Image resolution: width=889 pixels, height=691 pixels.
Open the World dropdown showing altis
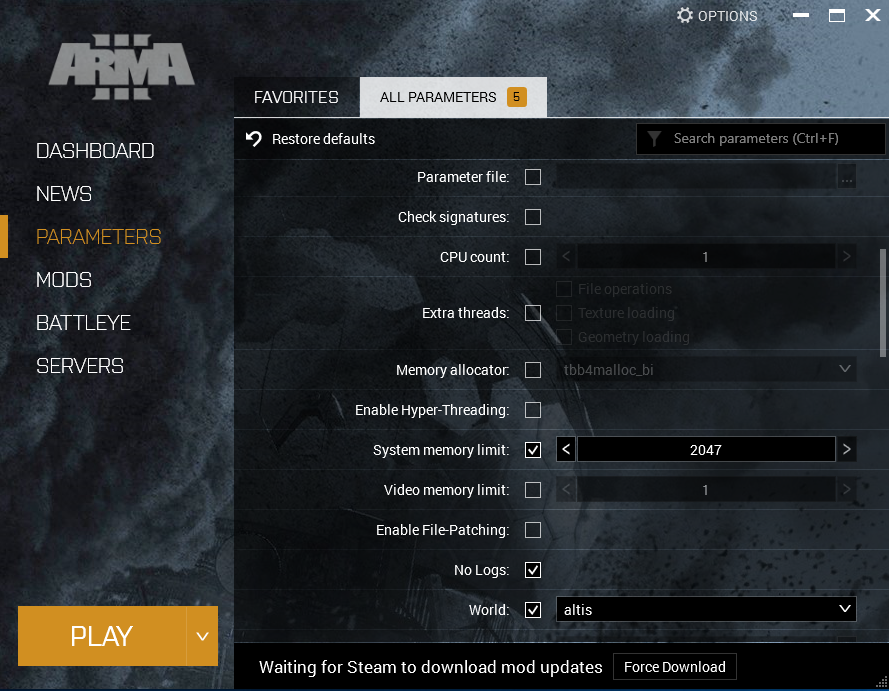[706, 609]
